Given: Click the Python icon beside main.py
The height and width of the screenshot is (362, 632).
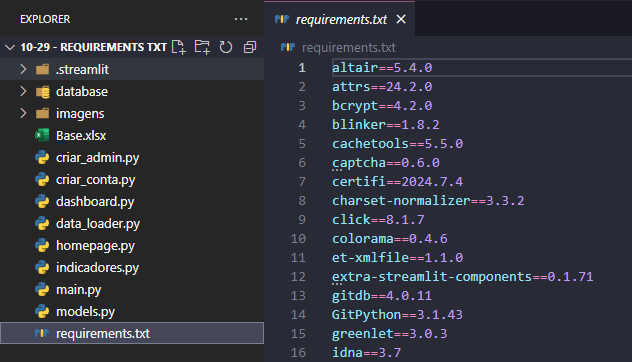Looking at the screenshot, I should pyautogui.click(x=42, y=289).
